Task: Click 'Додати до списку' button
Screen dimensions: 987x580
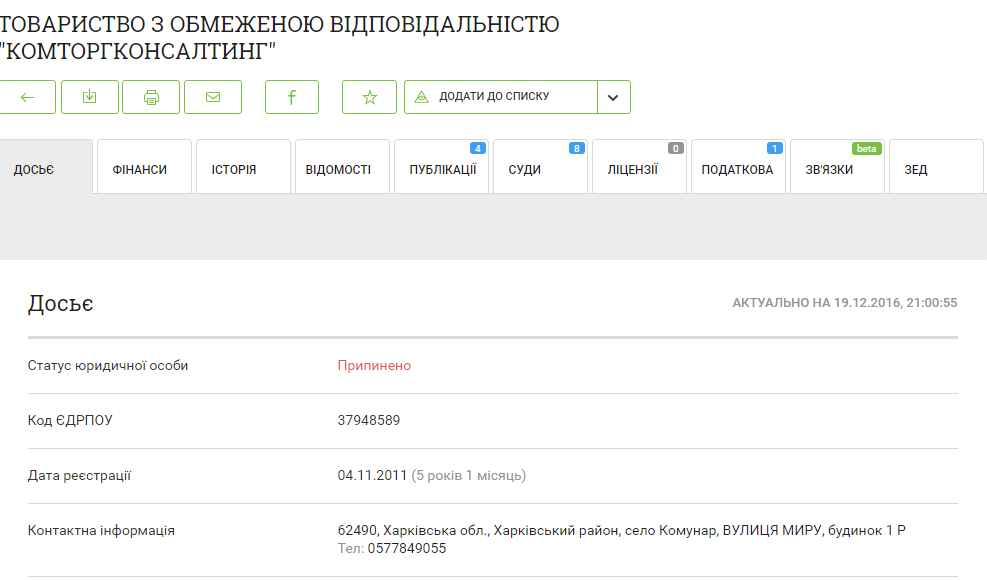Action: 500,97
